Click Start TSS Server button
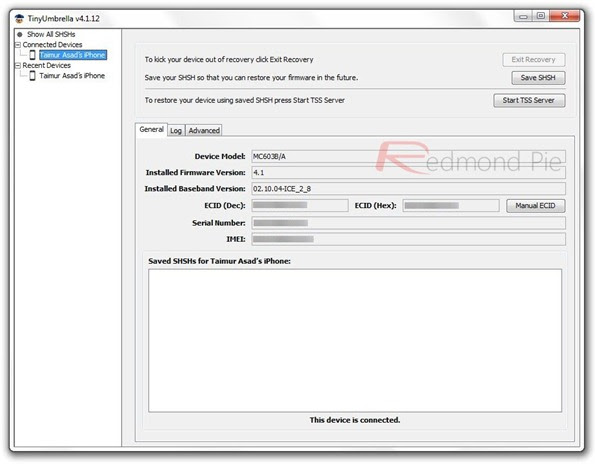Image resolution: width=595 pixels, height=464 pixels. click(x=529, y=101)
